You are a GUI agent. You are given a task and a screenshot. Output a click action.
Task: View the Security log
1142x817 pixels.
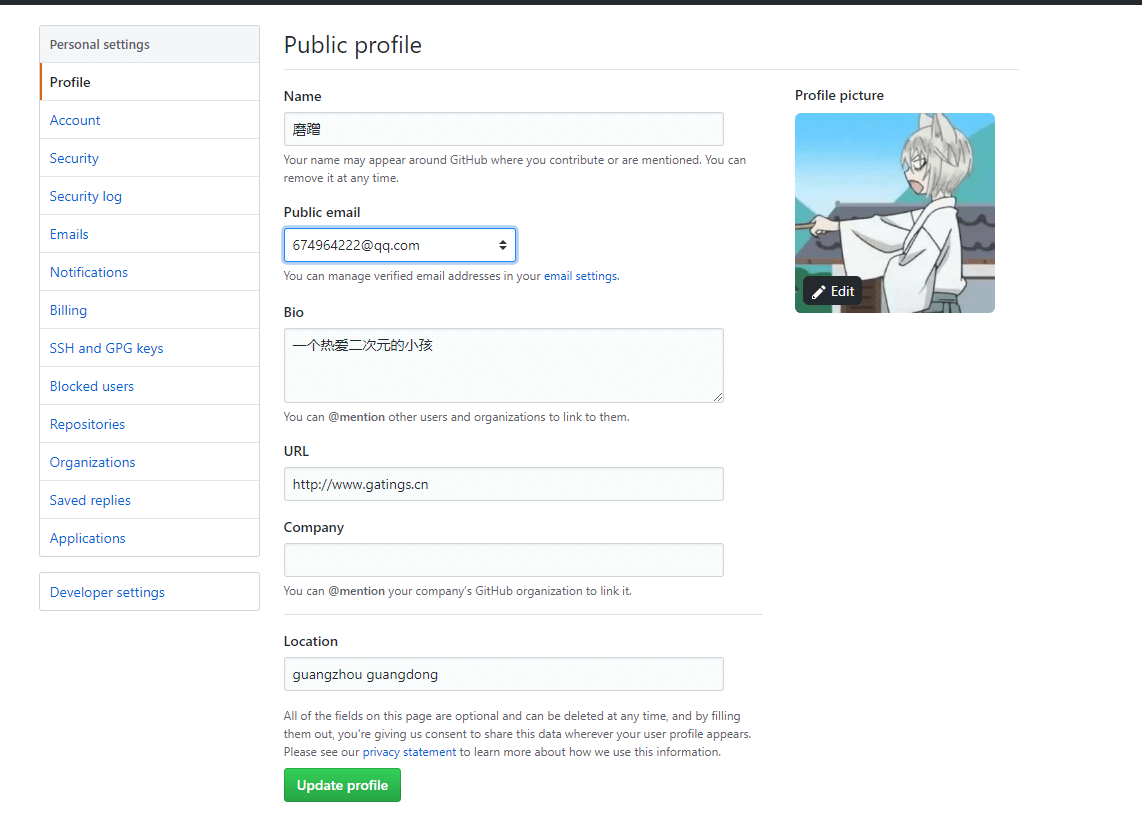tap(85, 195)
